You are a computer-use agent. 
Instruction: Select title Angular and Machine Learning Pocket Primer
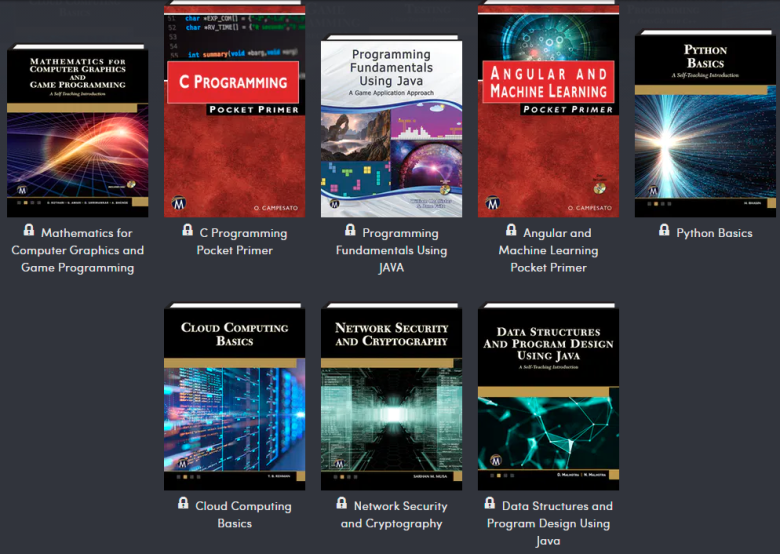[549, 250]
